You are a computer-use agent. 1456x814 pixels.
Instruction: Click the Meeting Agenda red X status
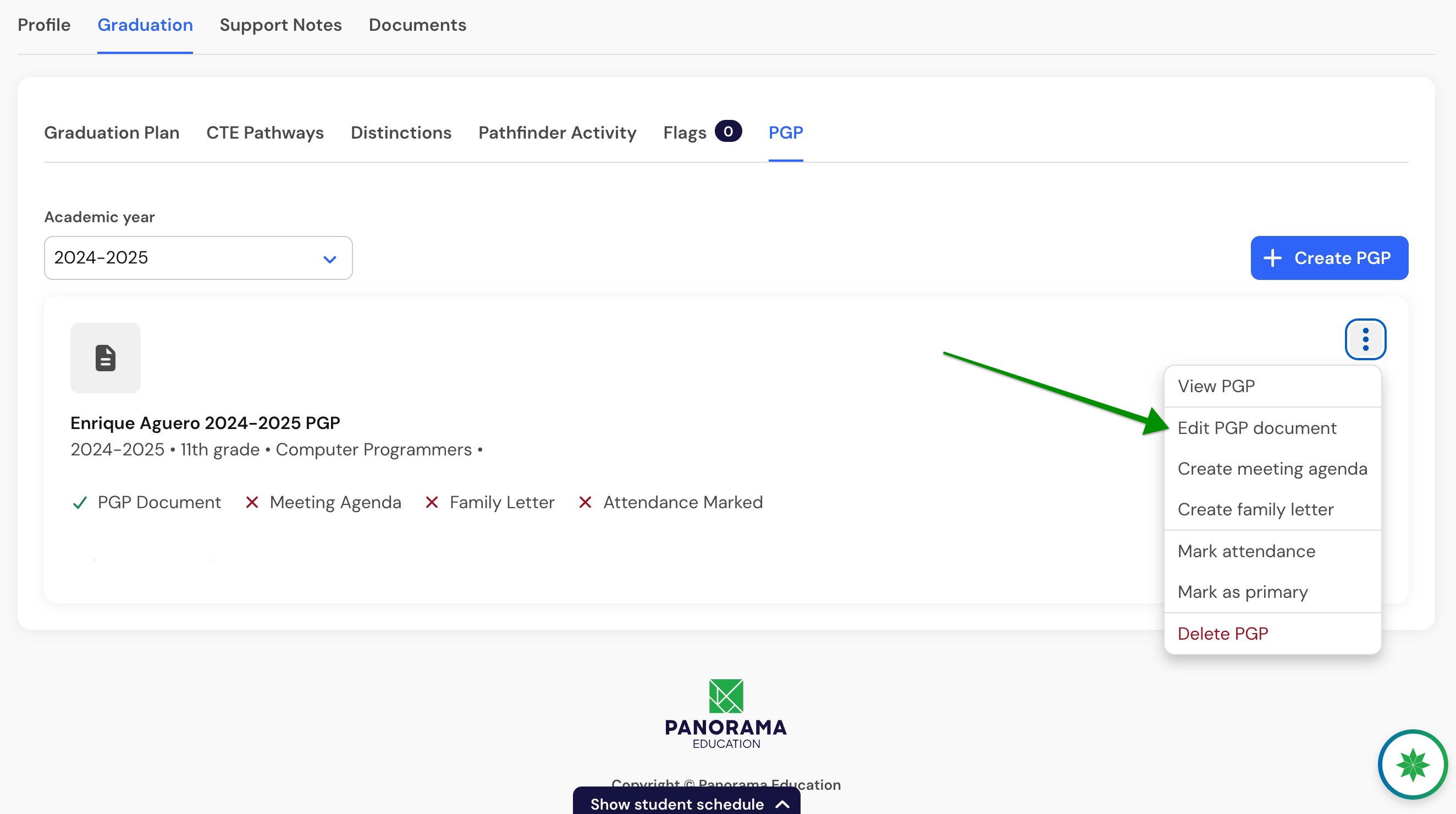tap(252, 503)
